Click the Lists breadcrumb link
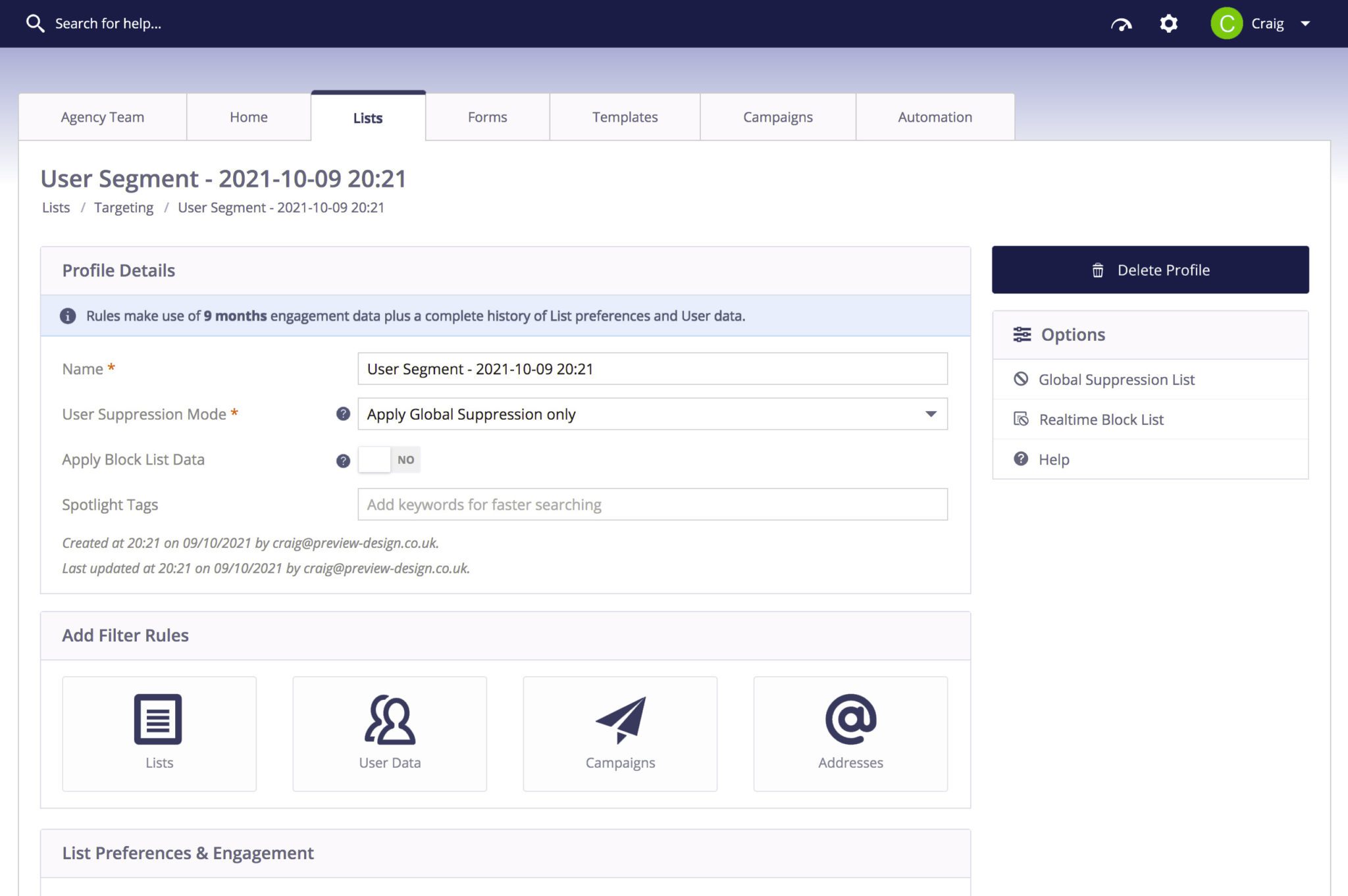Viewport: 1348px width, 896px height. (54, 207)
